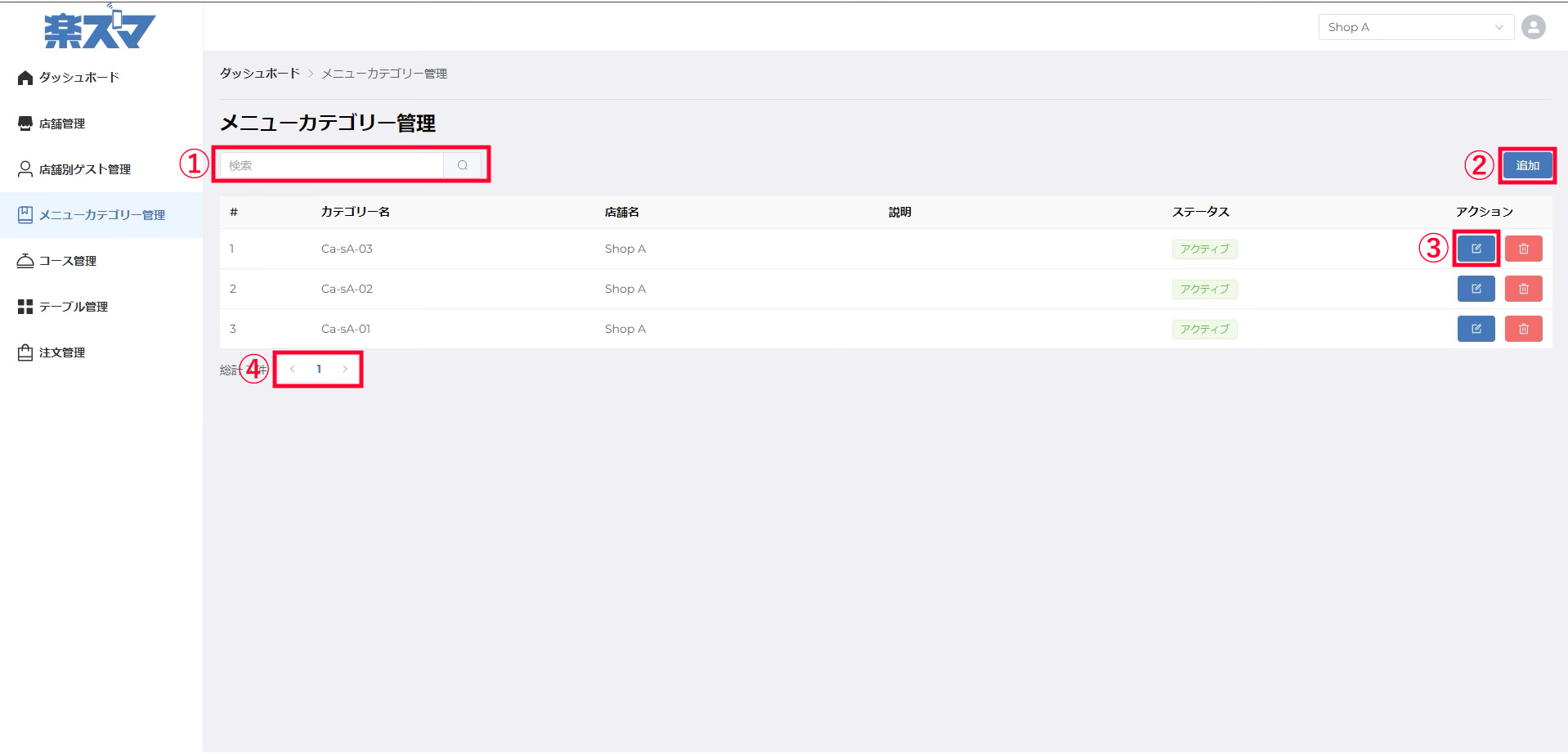Edit the Ca-sA-03 category
The width and height of the screenshot is (1568, 754).
point(1476,249)
